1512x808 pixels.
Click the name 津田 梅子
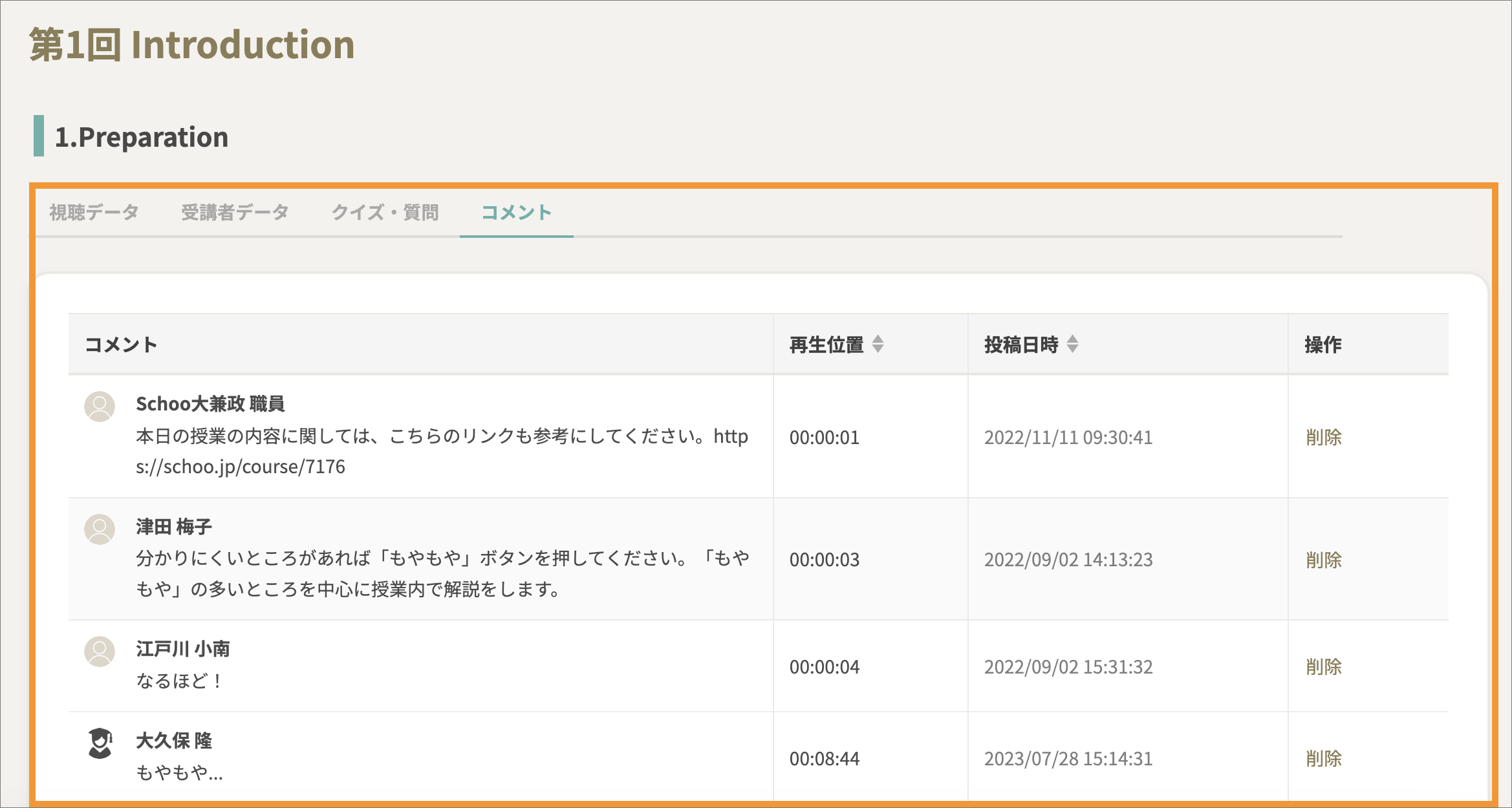tap(174, 526)
